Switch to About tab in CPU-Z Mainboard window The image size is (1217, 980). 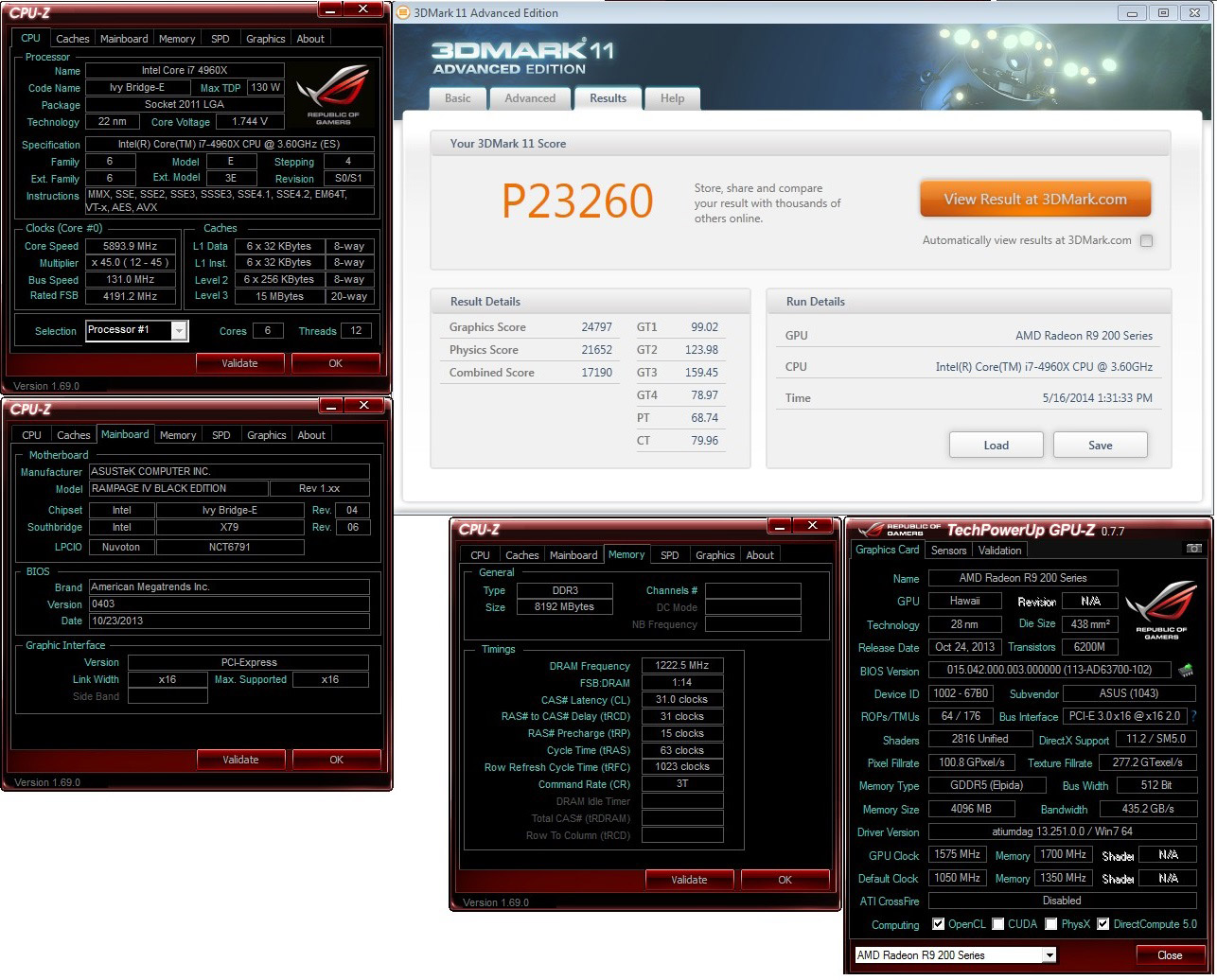[x=311, y=435]
